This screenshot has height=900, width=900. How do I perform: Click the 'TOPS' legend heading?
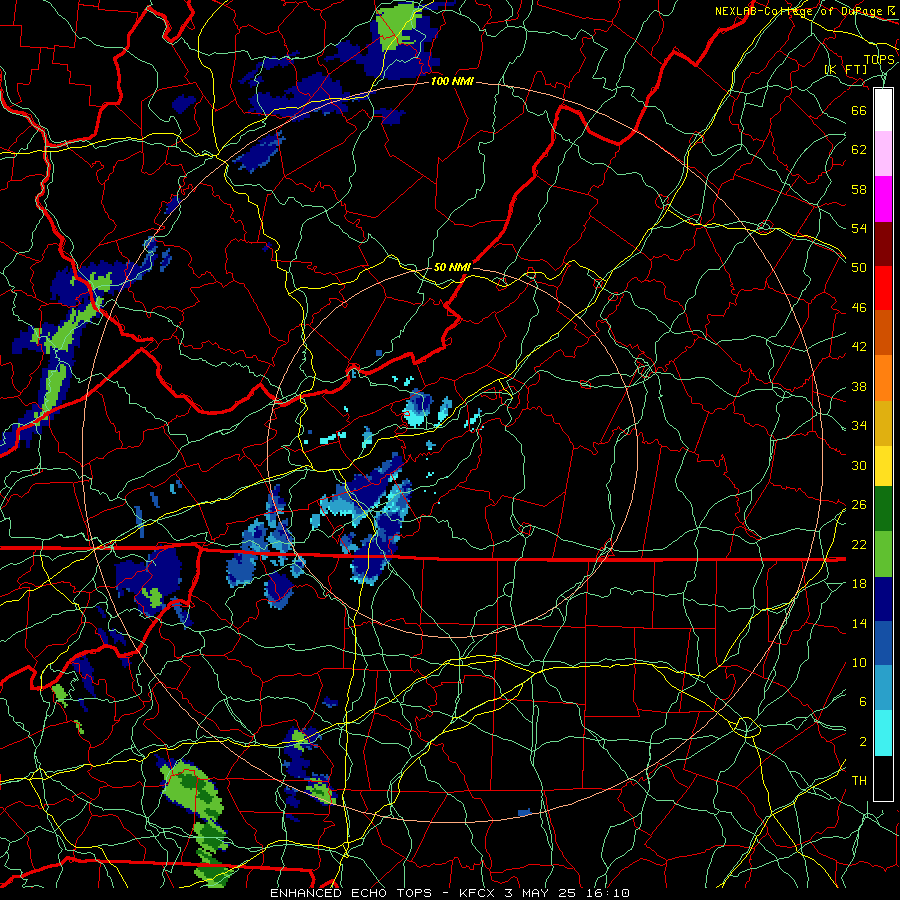tap(879, 60)
